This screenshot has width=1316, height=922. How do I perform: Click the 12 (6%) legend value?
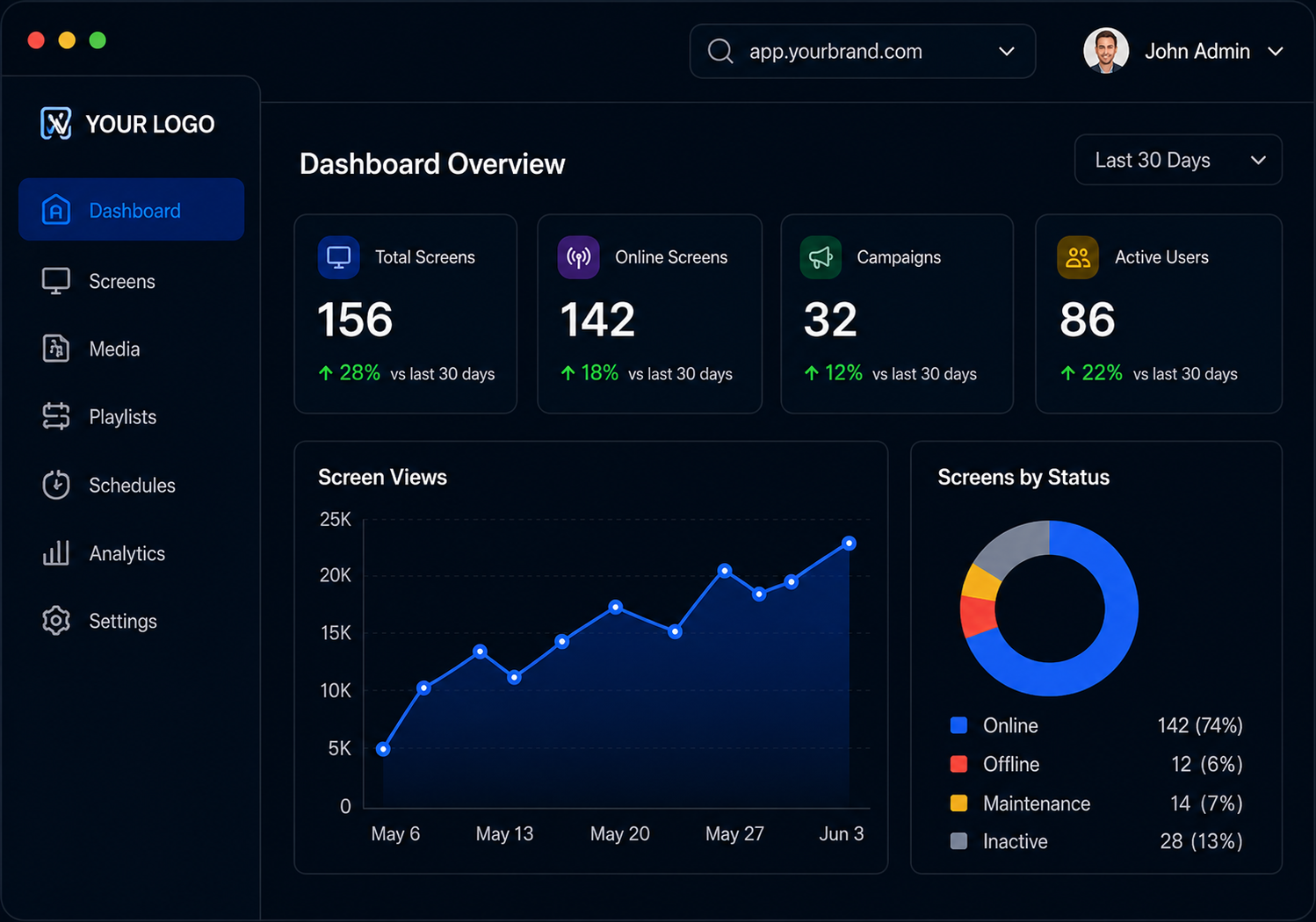(1207, 764)
